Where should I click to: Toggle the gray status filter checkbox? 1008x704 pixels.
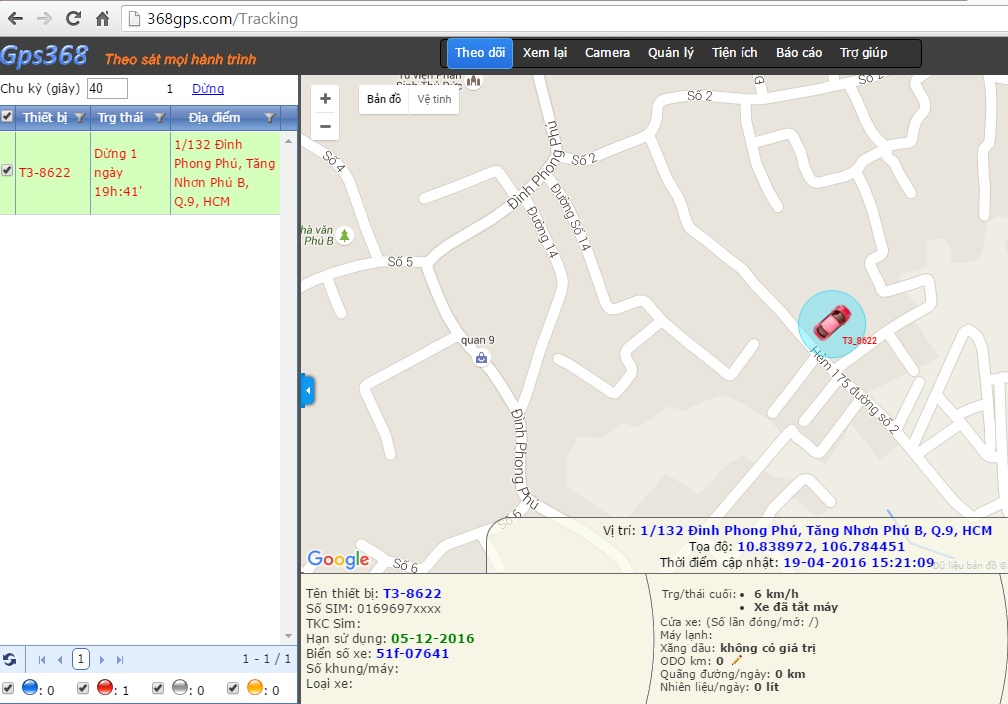tap(158, 688)
